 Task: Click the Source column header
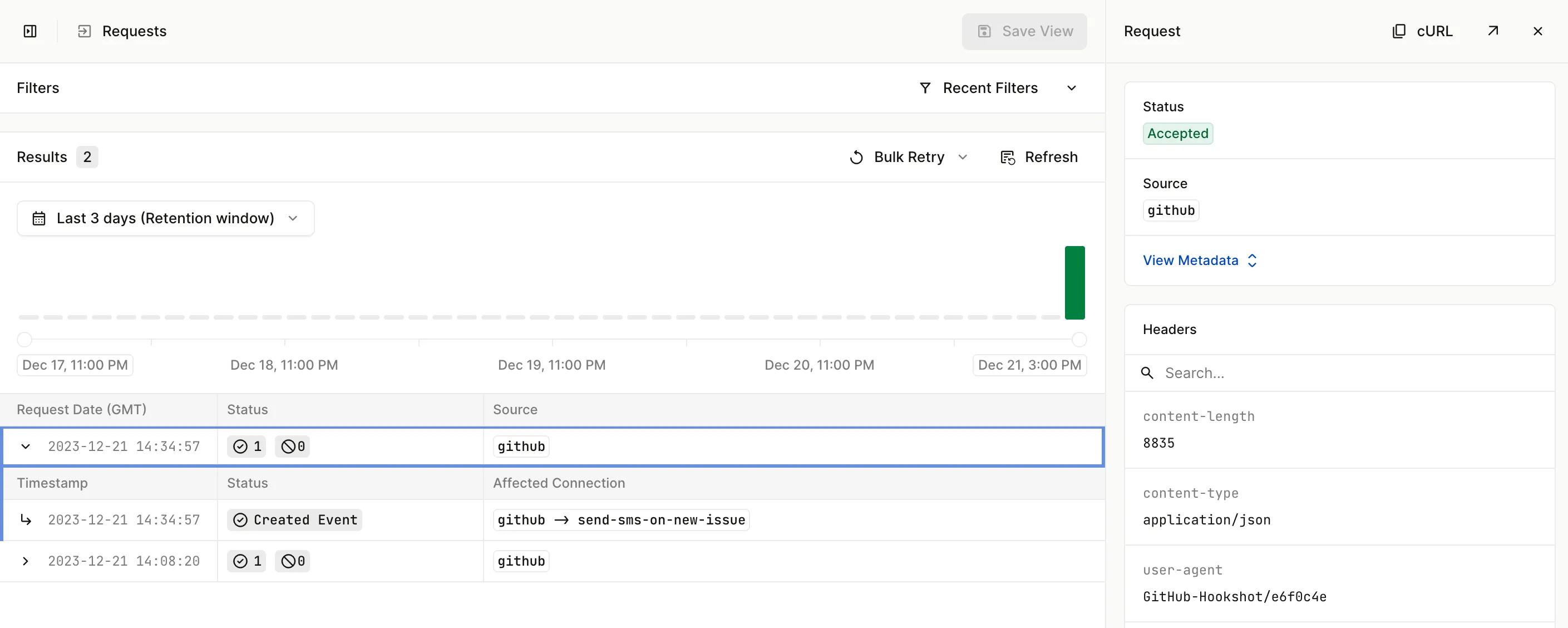515,409
